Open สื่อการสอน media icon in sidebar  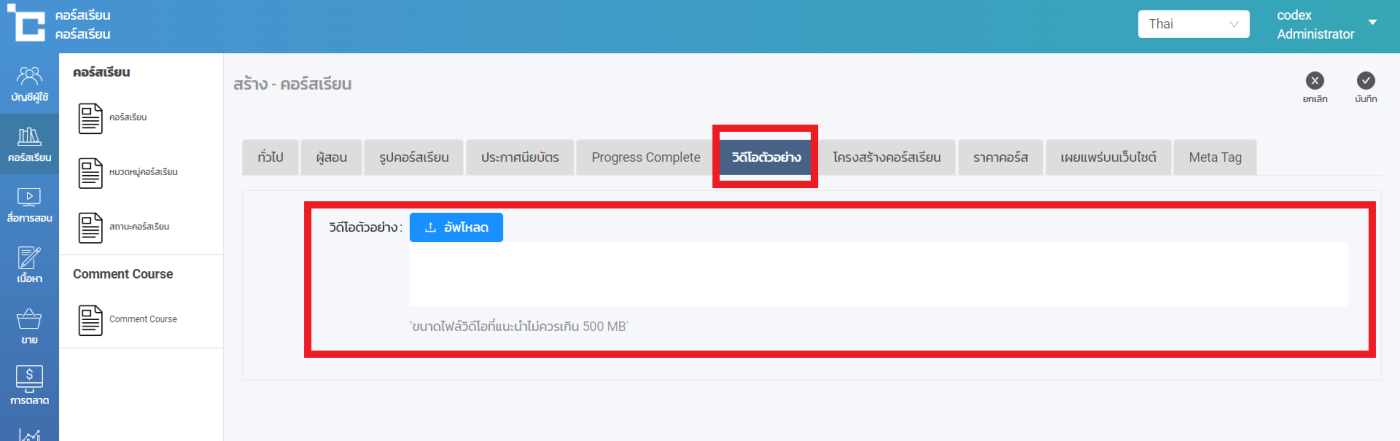[29, 198]
